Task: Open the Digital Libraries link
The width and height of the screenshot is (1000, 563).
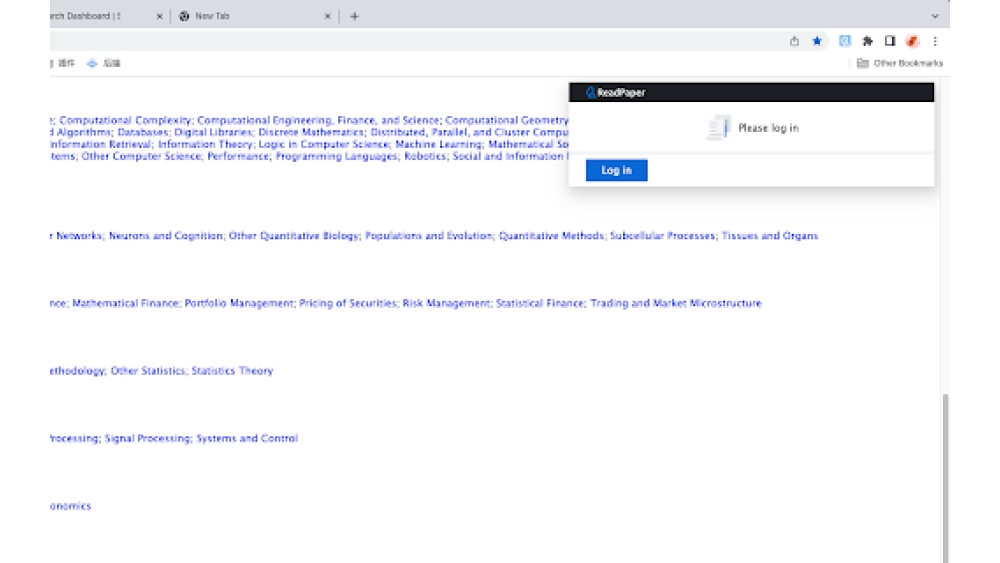Action: click(213, 133)
